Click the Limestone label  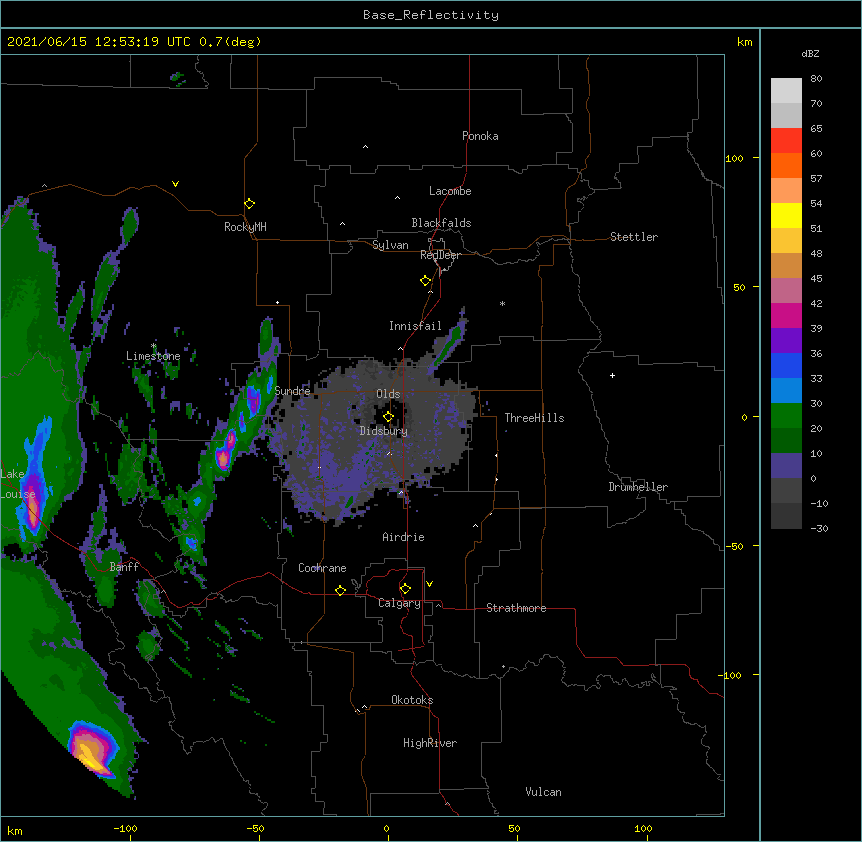(153, 356)
